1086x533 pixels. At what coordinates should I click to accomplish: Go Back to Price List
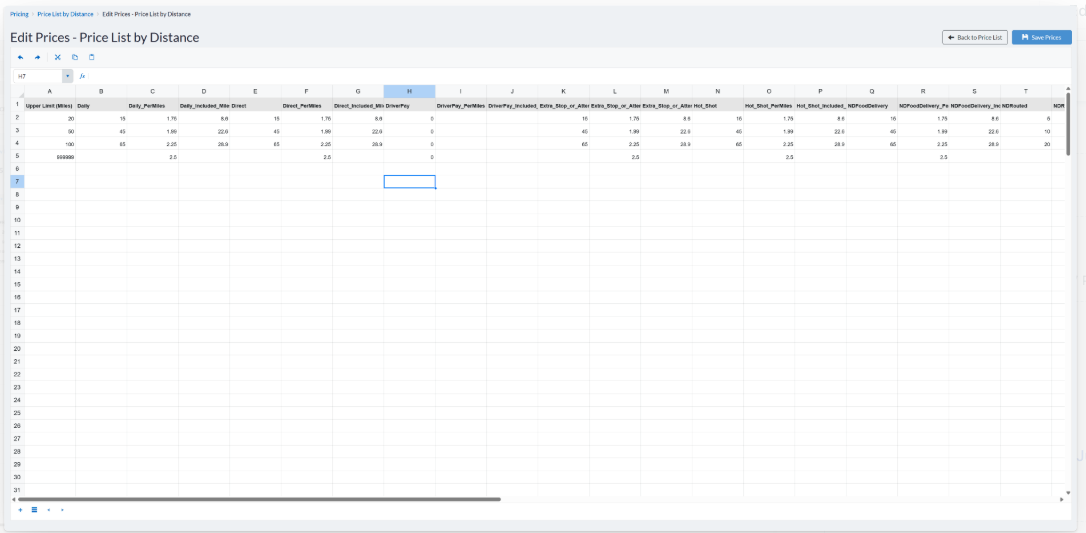point(974,37)
